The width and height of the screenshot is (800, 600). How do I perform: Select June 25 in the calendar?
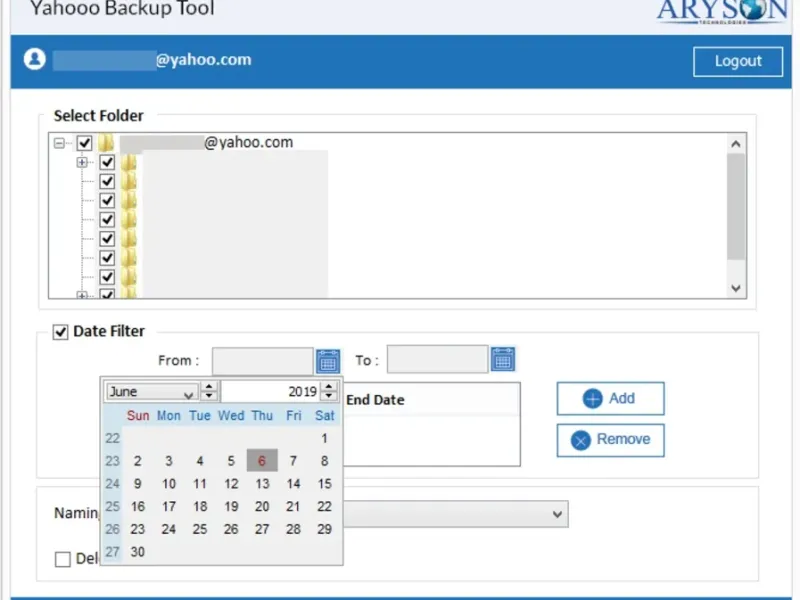tap(199, 529)
